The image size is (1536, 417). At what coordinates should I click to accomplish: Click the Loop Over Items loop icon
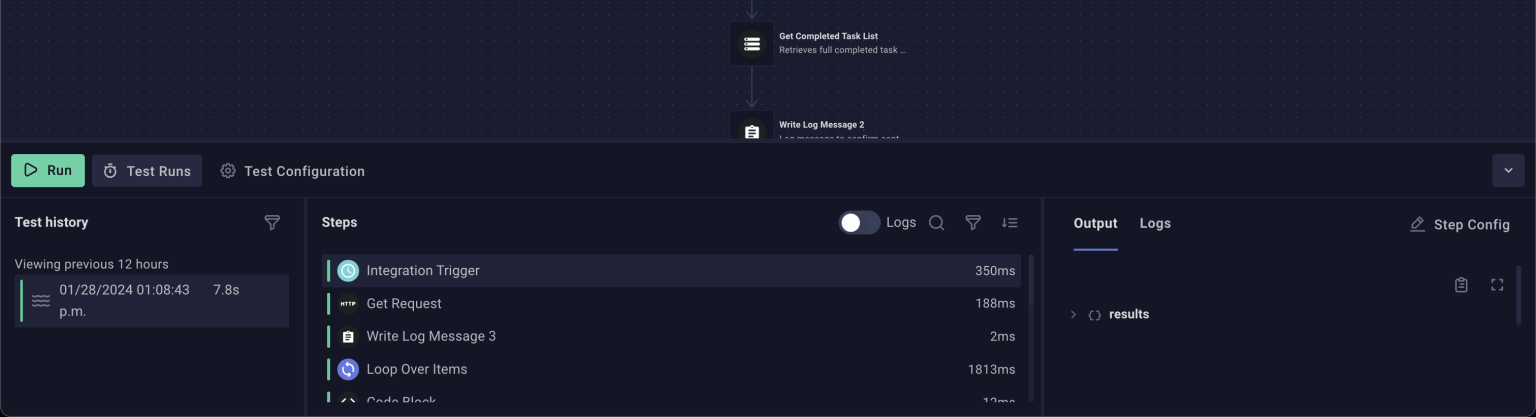(x=348, y=370)
